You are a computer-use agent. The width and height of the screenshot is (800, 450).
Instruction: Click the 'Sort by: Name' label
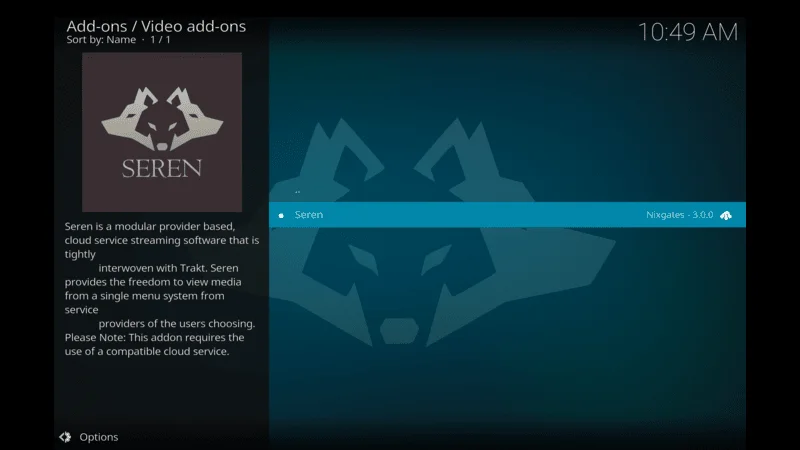pyautogui.click(x=101, y=40)
